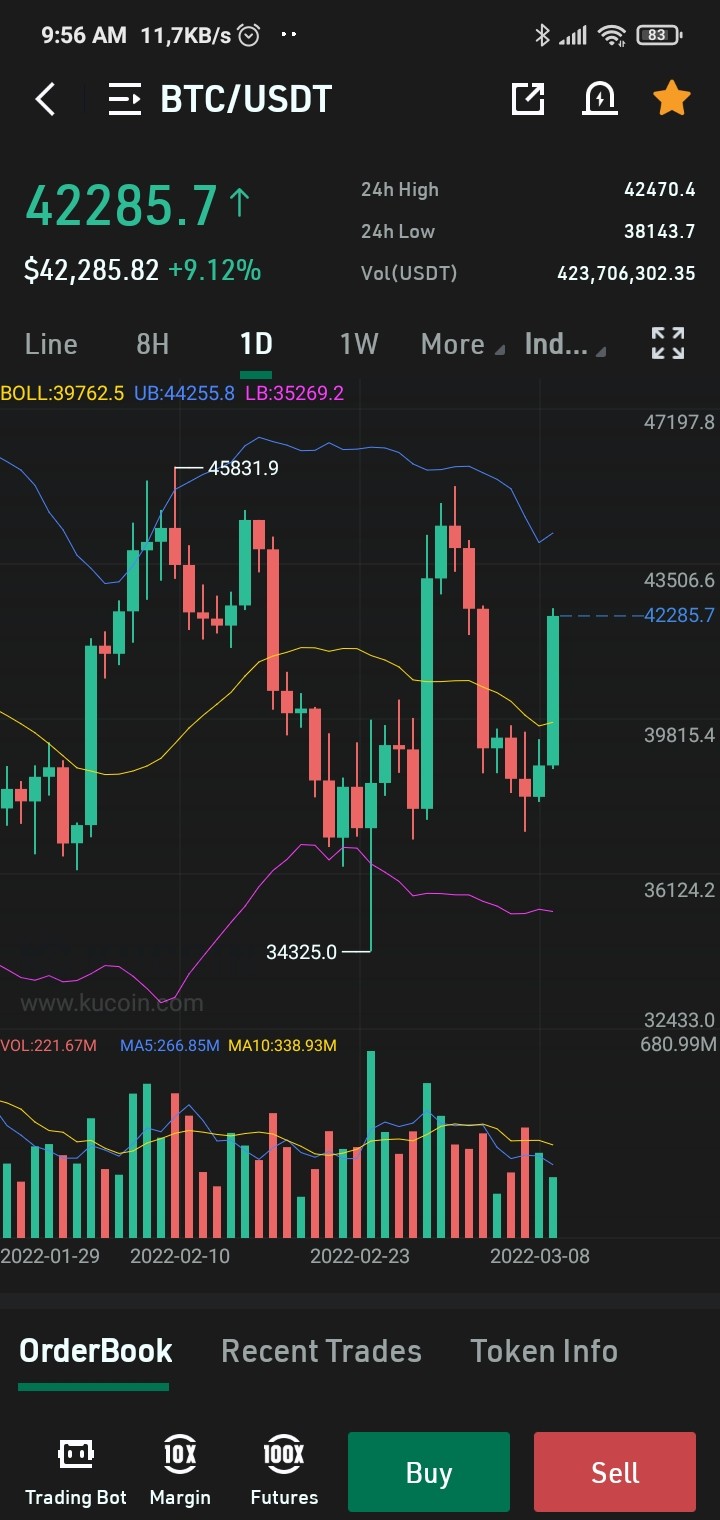This screenshot has height=1520, width=720.
Task: Expand chart to fullscreen
Action: [x=668, y=343]
